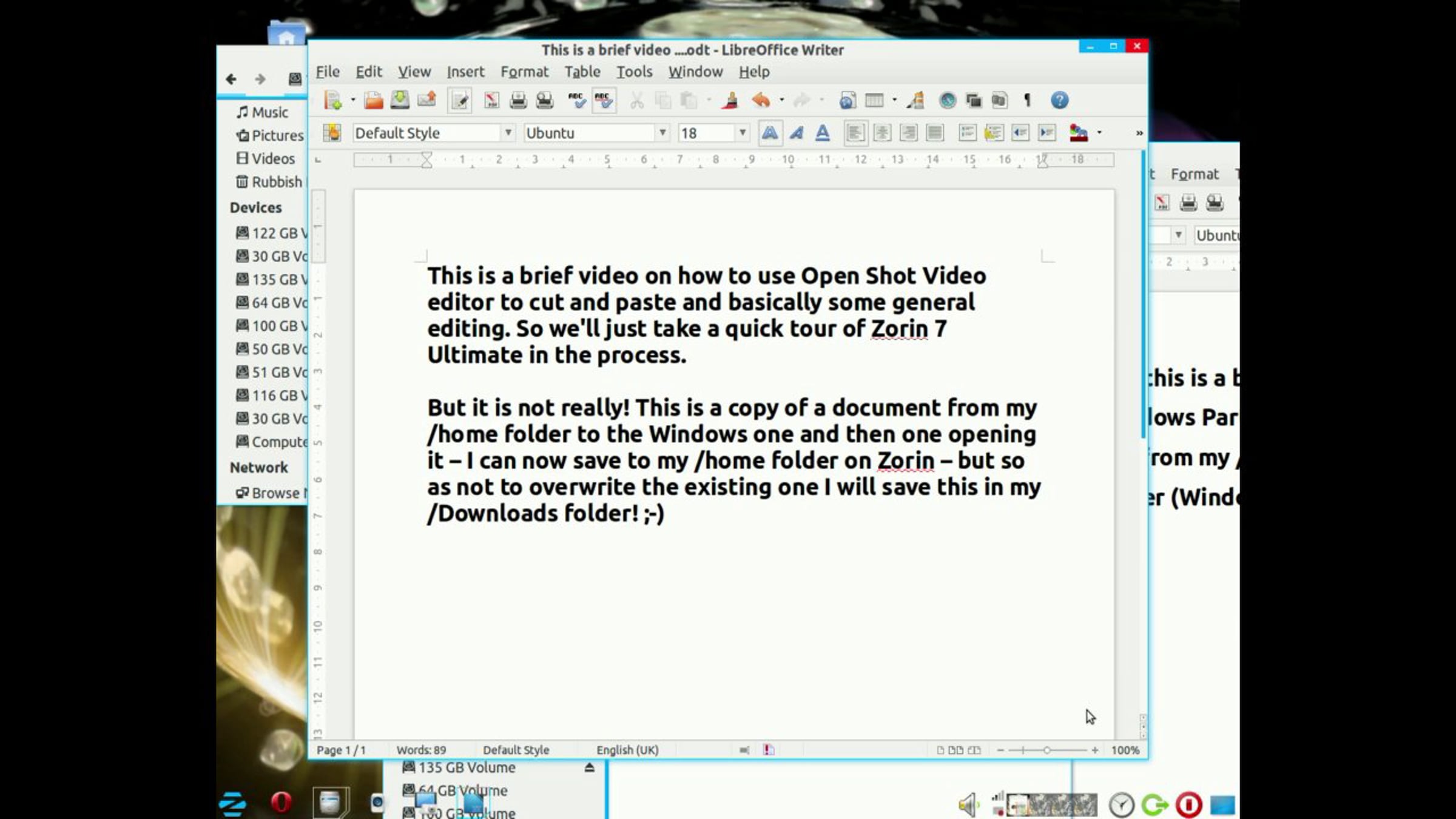Insert a Hyperlink

tap(848, 101)
